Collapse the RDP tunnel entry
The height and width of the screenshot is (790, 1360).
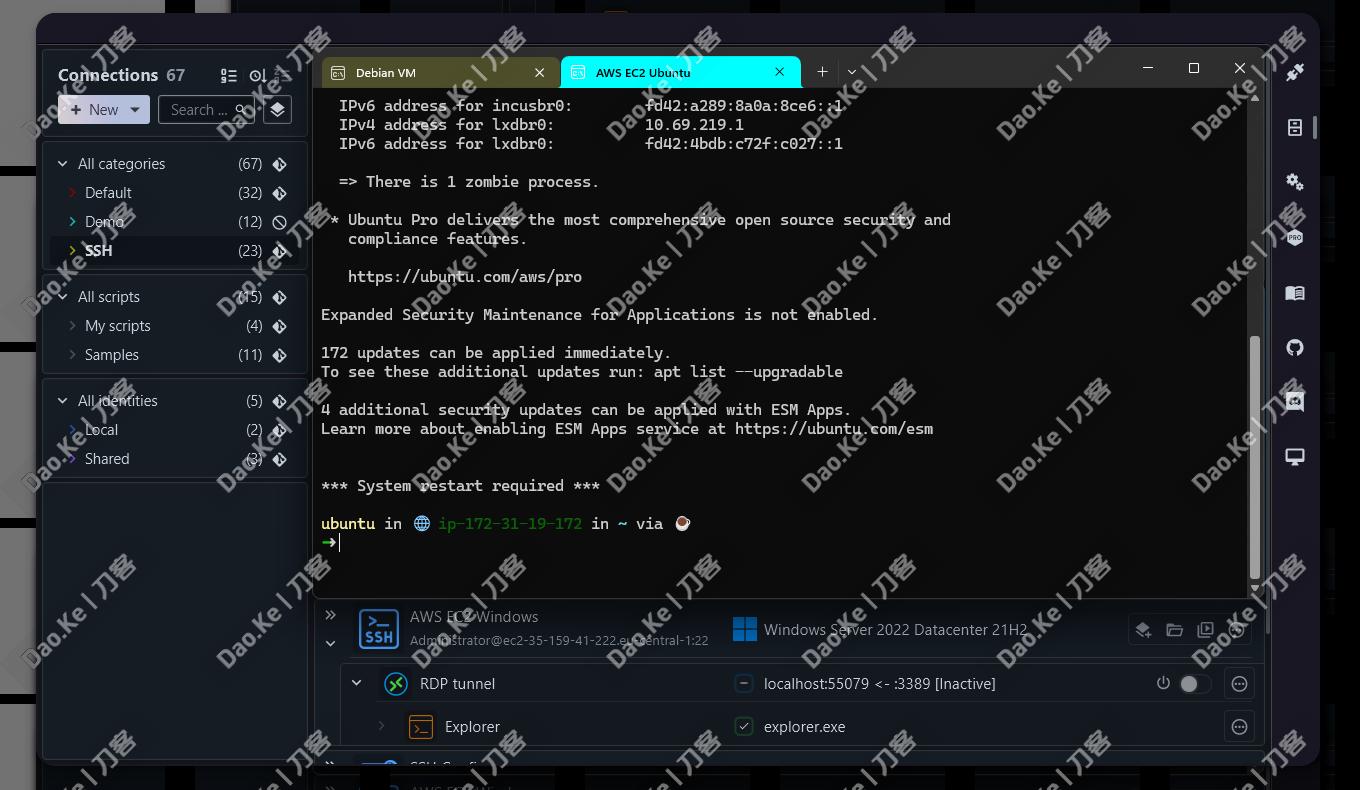356,684
